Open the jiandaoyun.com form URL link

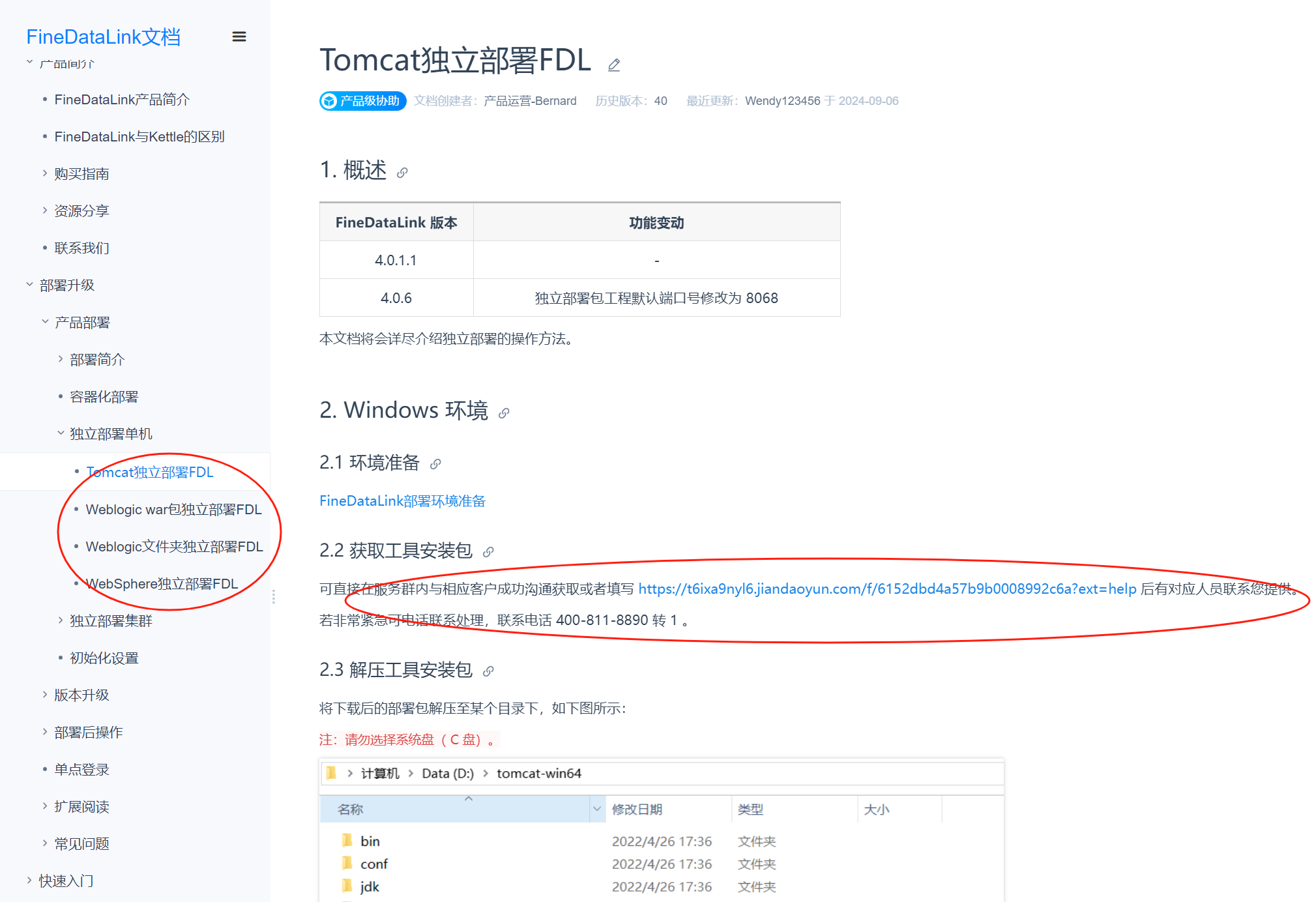click(x=887, y=589)
